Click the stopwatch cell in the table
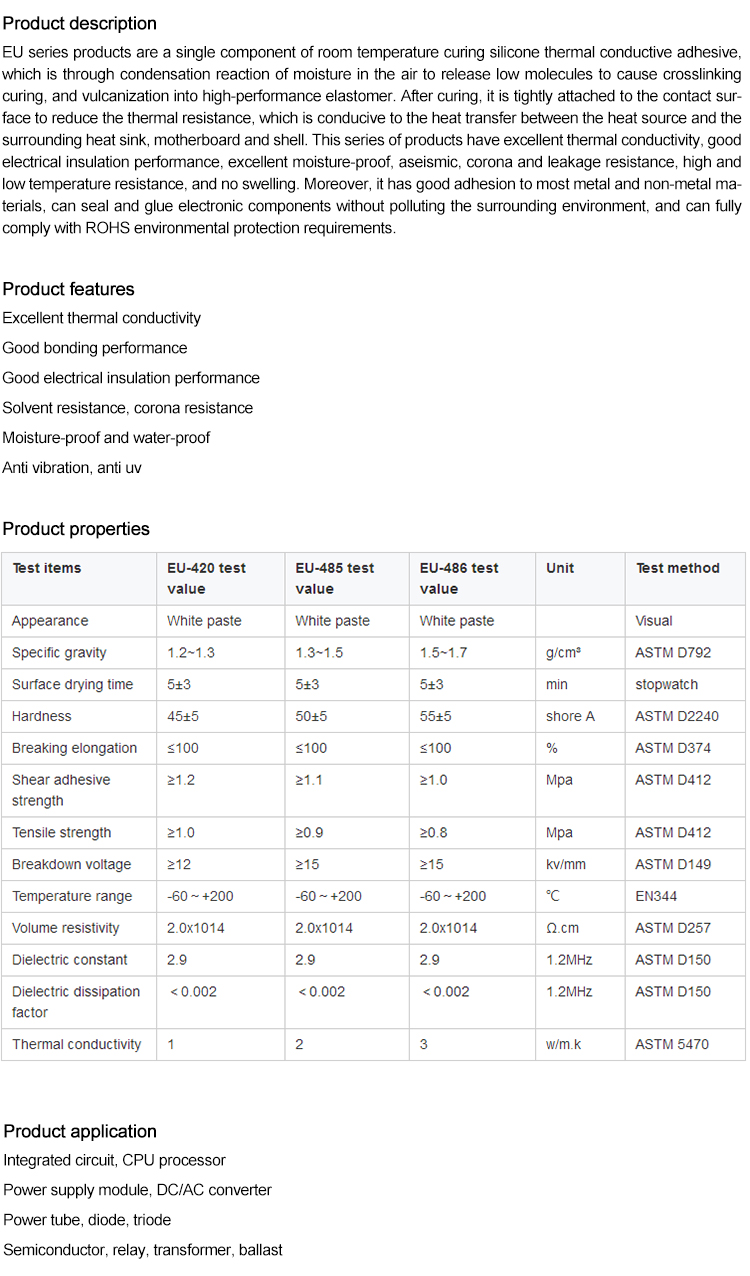This screenshot has height=1276, width=750. pyautogui.click(x=666, y=685)
